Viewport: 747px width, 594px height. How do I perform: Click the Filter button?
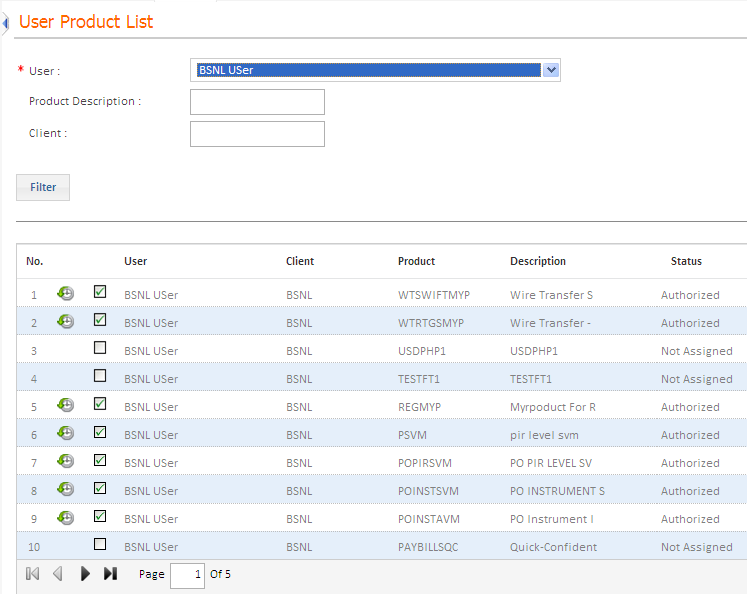point(43,187)
